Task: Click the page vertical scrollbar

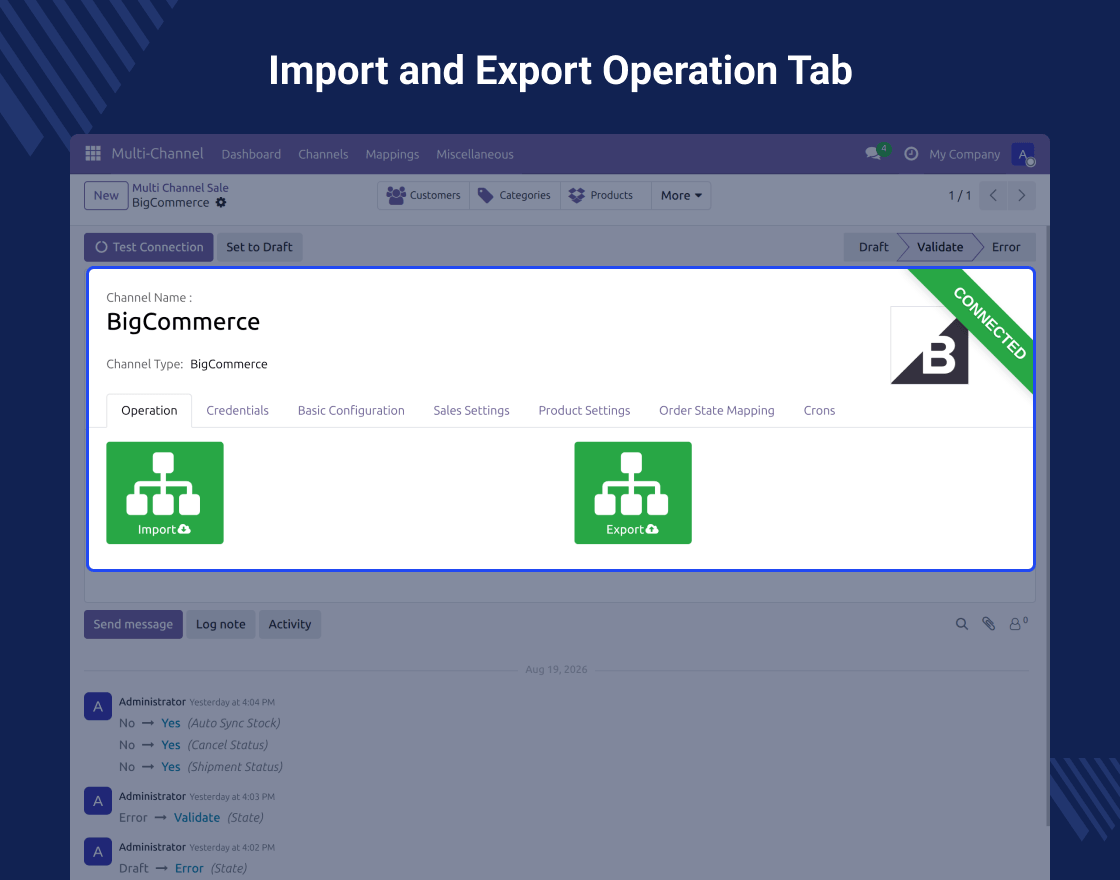Action: point(1047,525)
